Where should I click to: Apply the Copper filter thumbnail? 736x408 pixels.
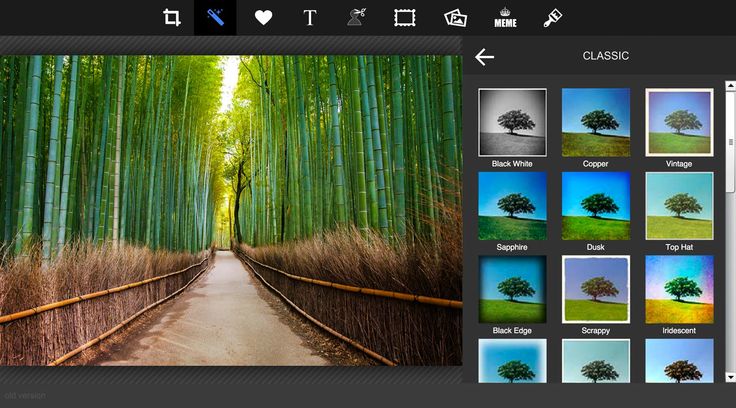[596, 122]
